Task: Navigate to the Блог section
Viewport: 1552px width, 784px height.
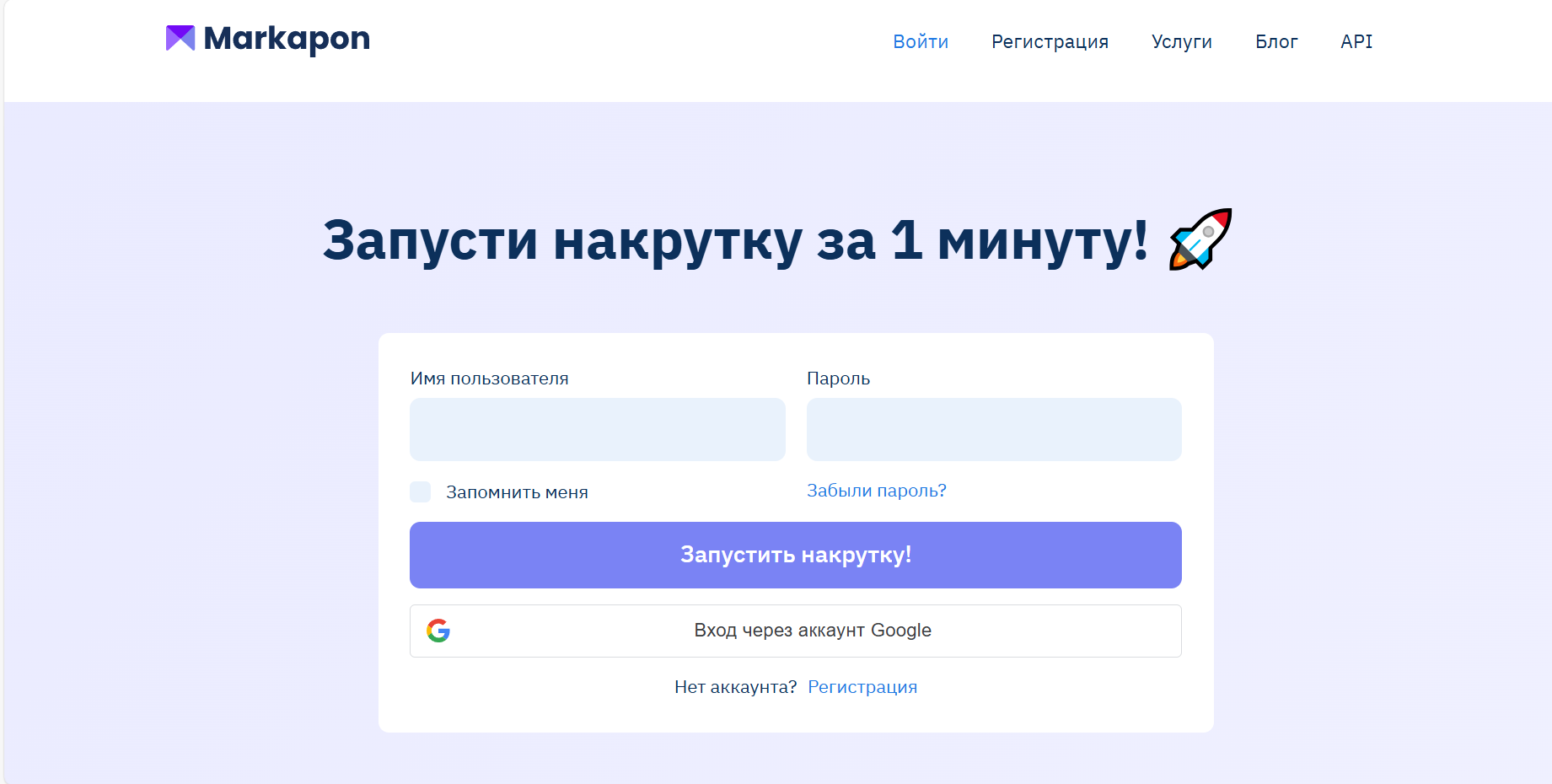Action: point(1275,41)
